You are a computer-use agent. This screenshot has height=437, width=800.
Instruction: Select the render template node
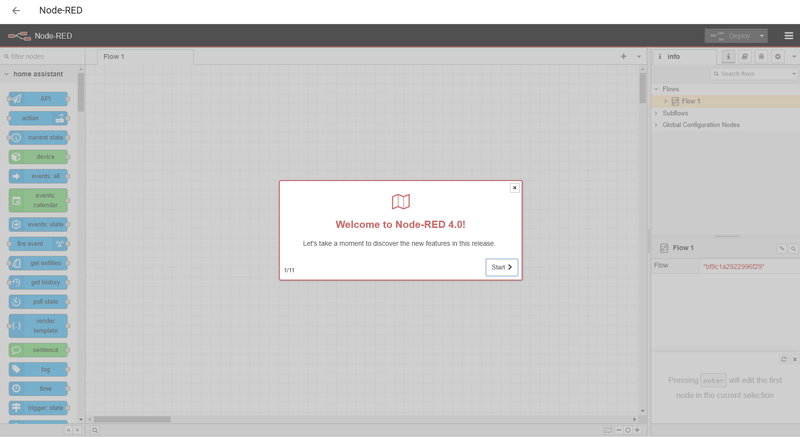click(x=38, y=326)
